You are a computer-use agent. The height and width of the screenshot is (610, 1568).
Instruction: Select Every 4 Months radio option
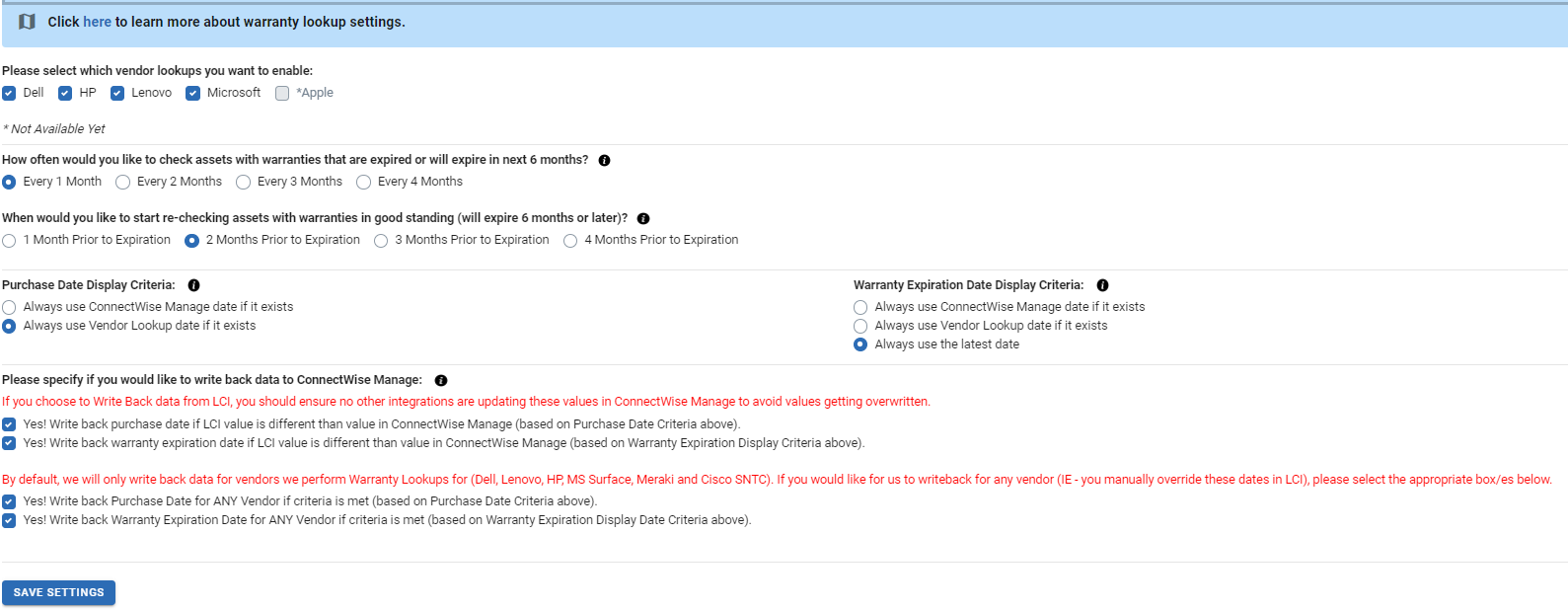point(363,182)
